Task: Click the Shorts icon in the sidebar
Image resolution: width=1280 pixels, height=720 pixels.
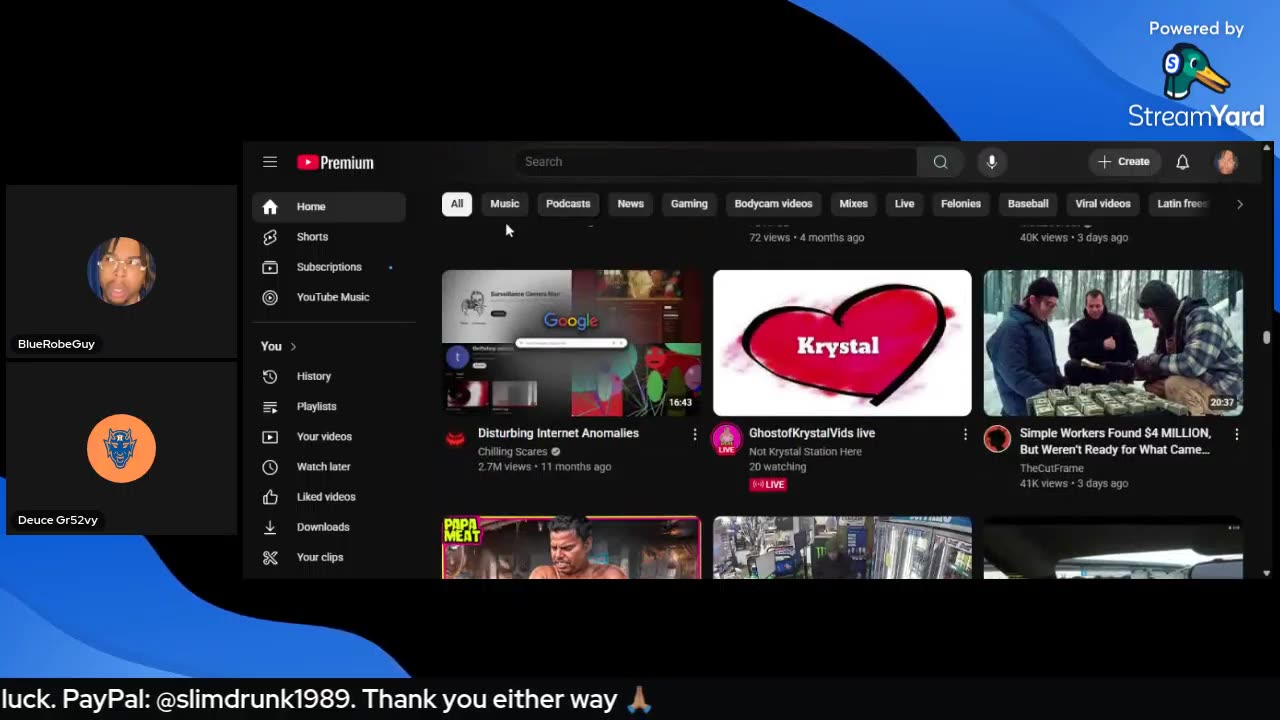Action: 270,237
